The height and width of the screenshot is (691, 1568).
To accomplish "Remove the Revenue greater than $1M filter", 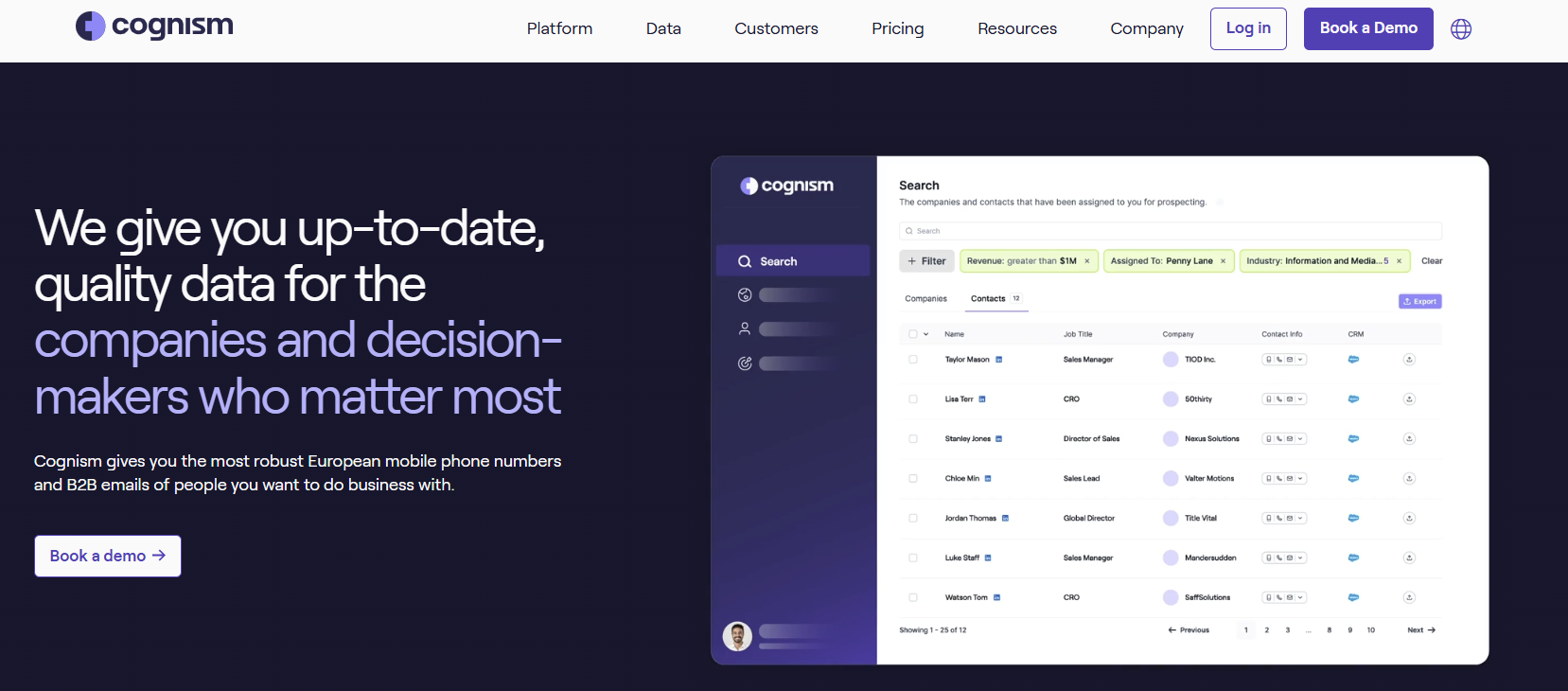I will tap(1087, 261).
